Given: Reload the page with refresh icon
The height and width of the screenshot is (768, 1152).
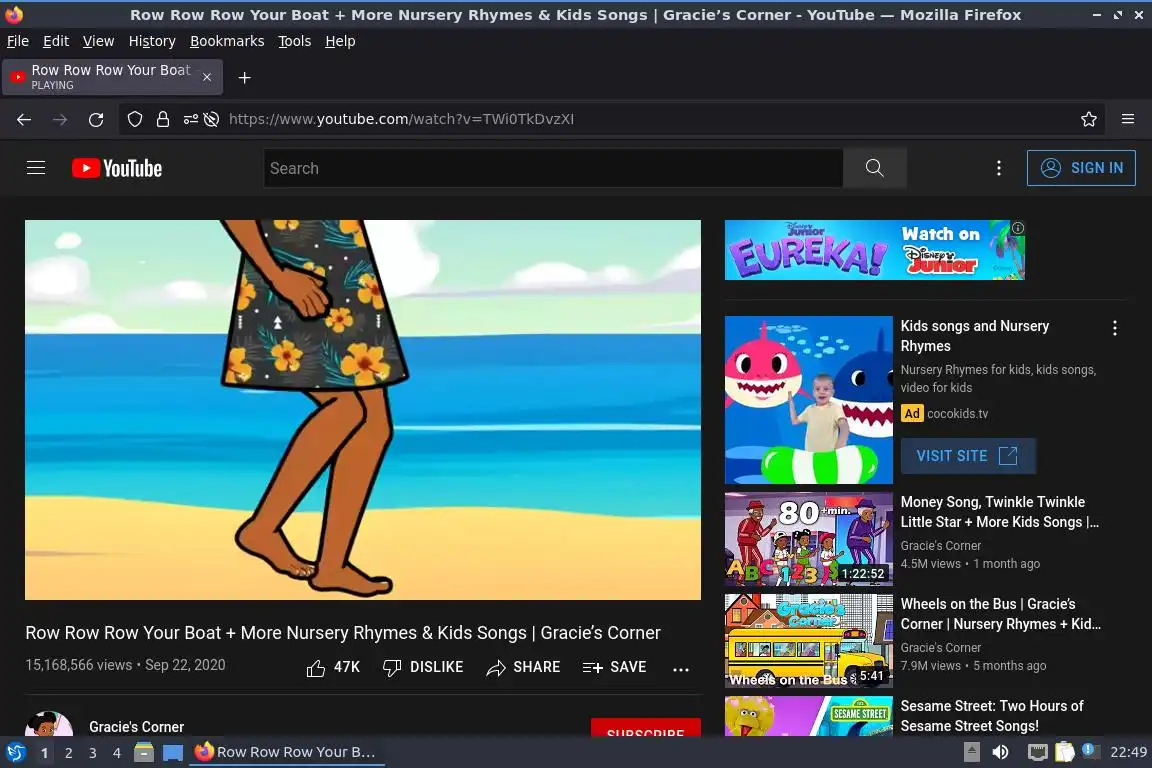Looking at the screenshot, I should click(96, 119).
